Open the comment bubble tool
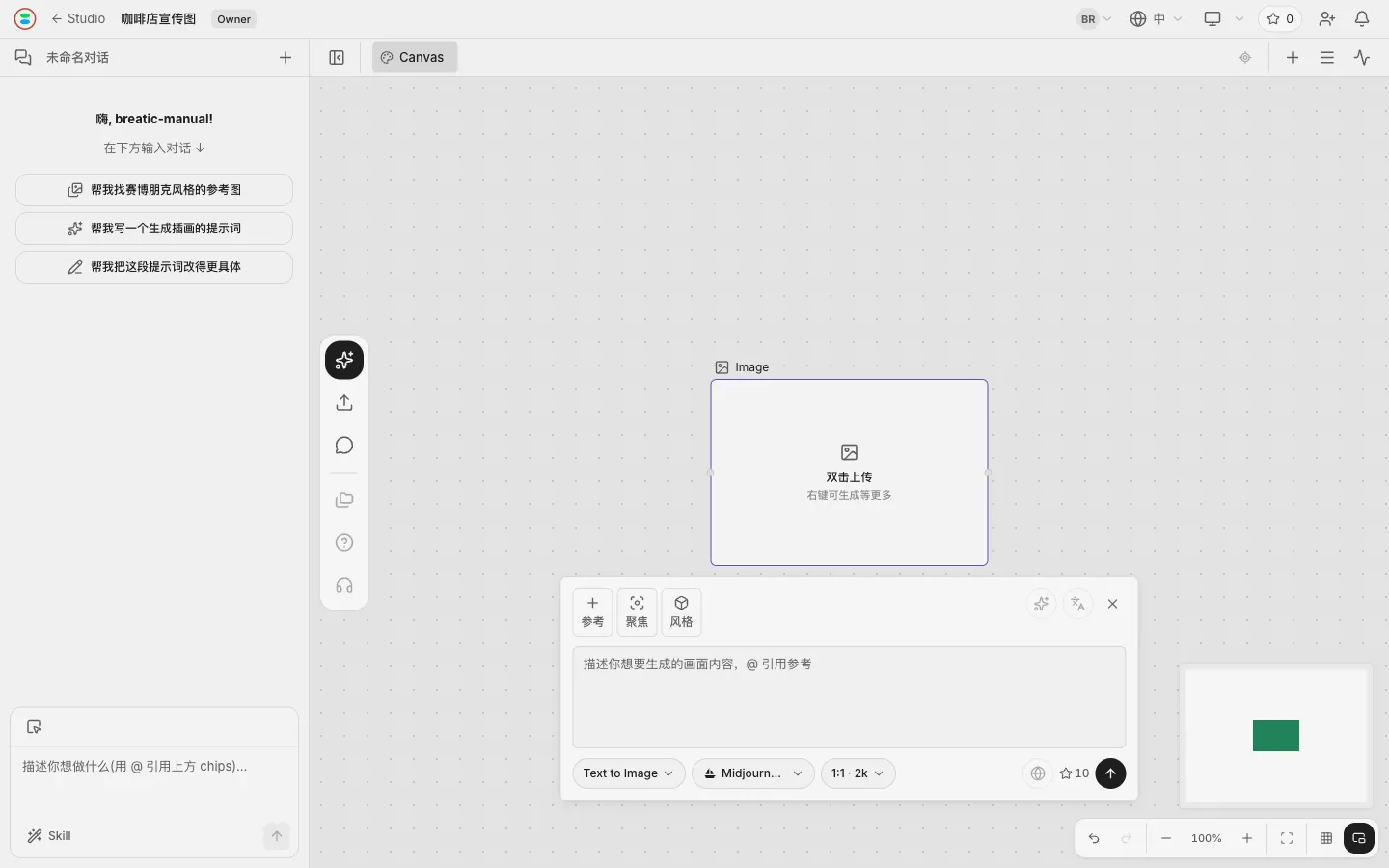The image size is (1389, 868). point(344,446)
